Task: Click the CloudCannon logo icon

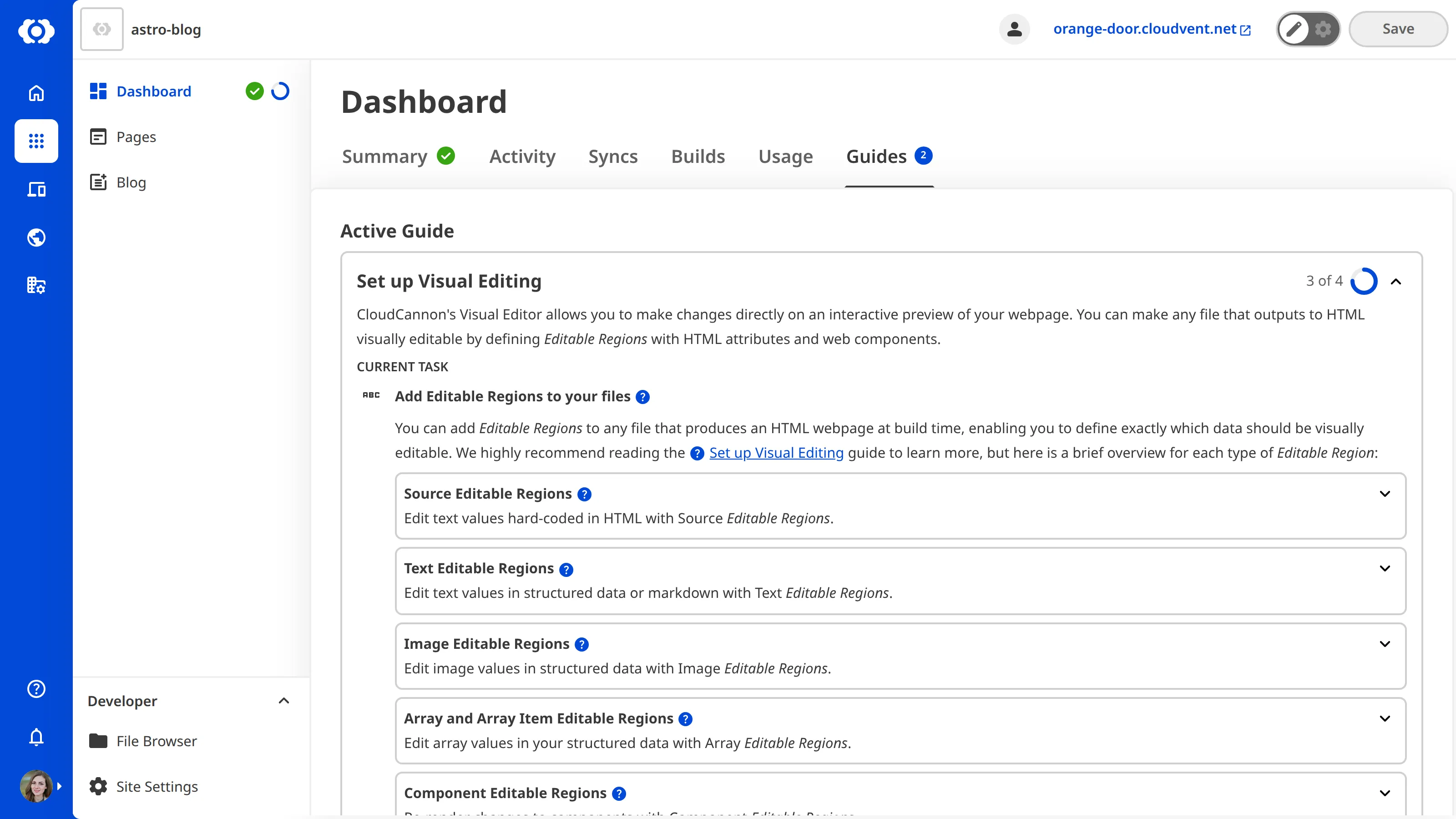Action: click(x=36, y=30)
